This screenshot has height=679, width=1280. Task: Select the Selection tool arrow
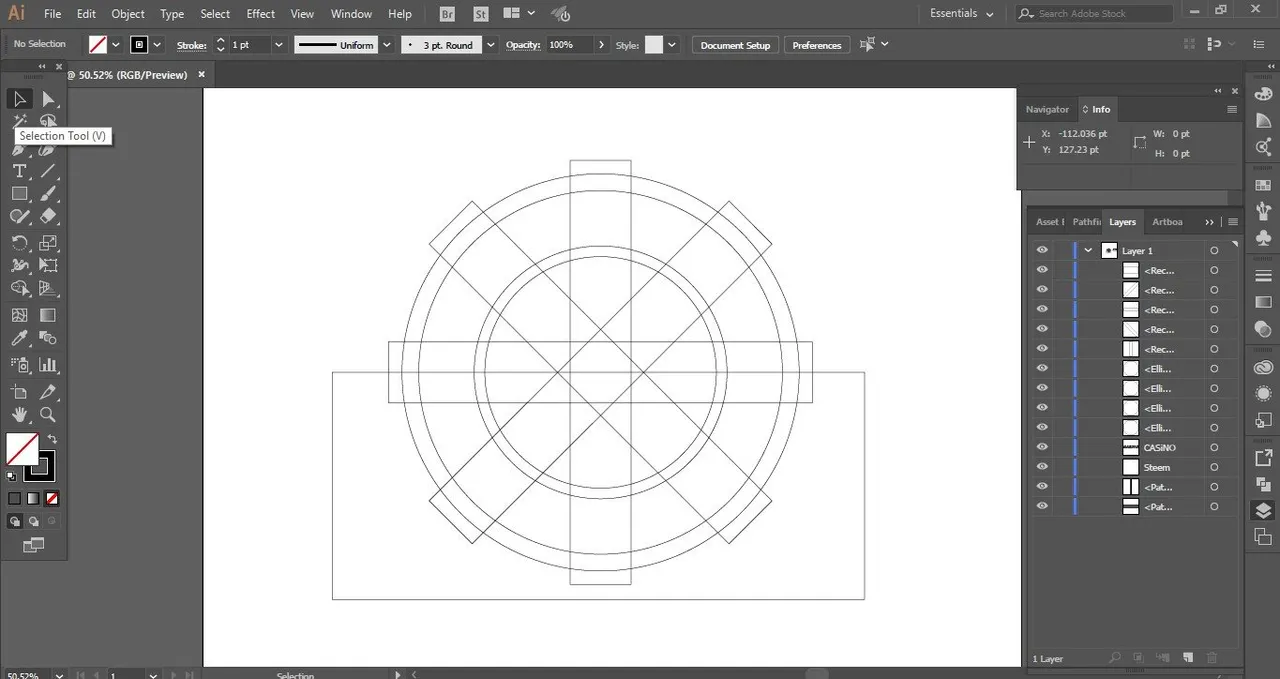19,98
